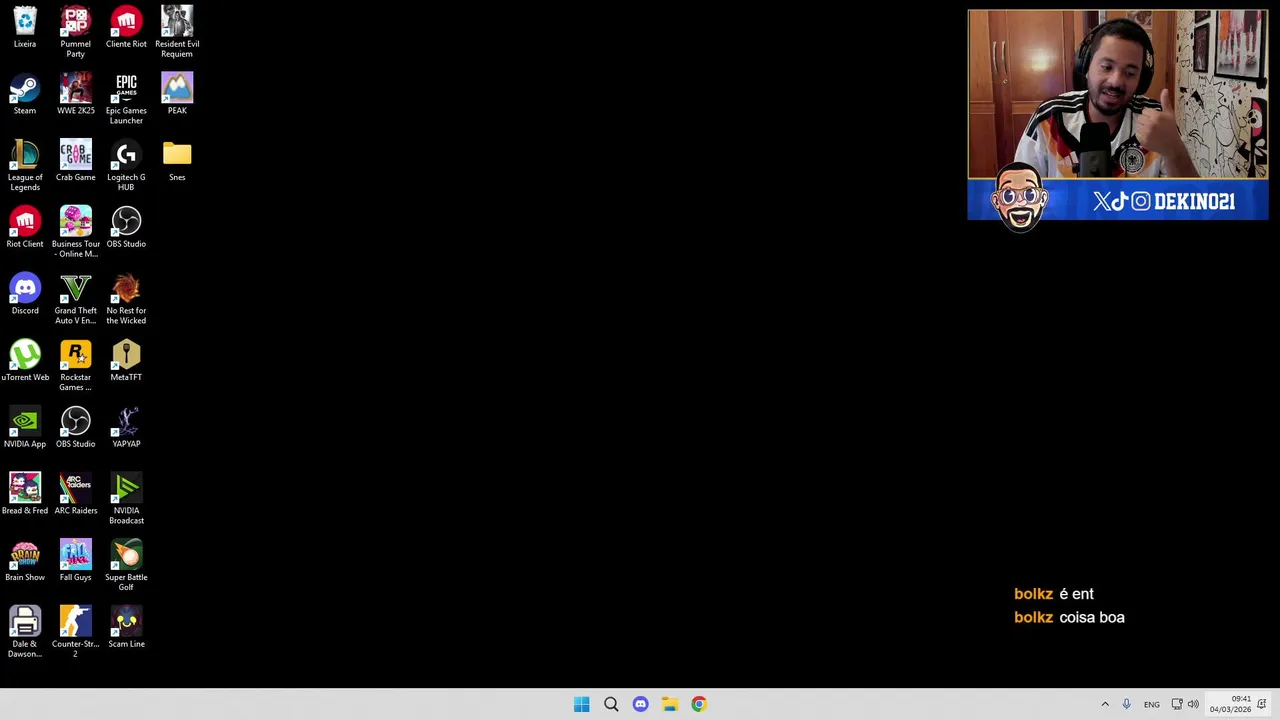Open network and volume quick settings
1280x720 pixels.
(x=1185, y=704)
